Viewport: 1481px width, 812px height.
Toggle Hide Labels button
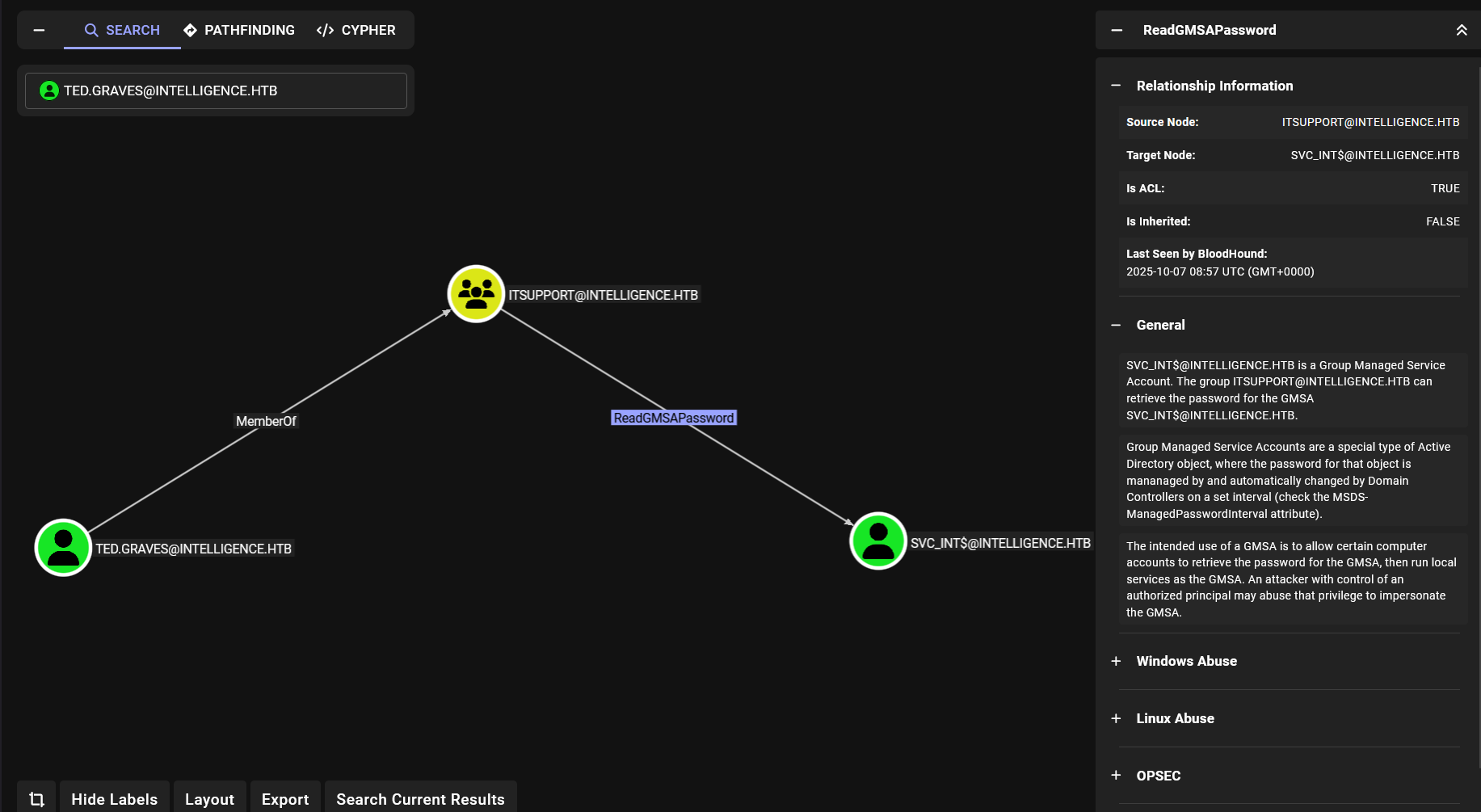[x=115, y=799]
